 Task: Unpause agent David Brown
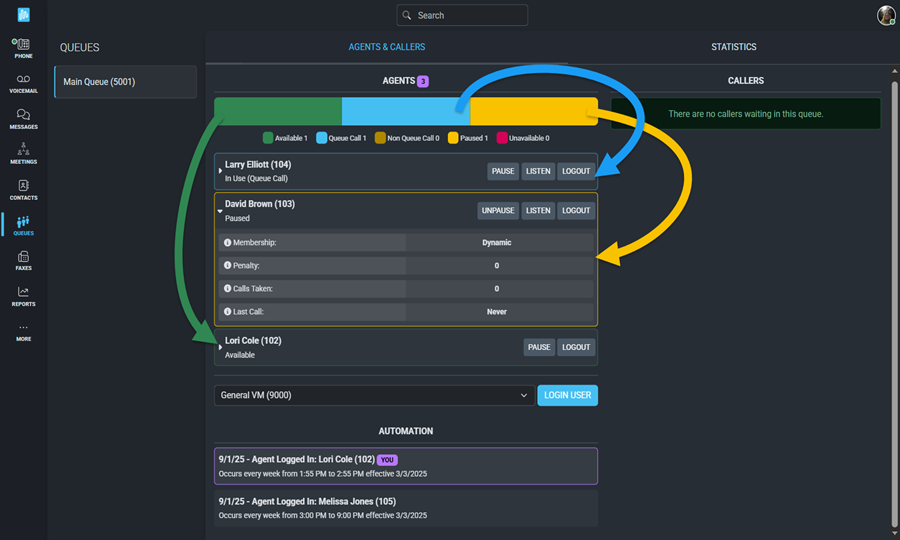click(497, 211)
